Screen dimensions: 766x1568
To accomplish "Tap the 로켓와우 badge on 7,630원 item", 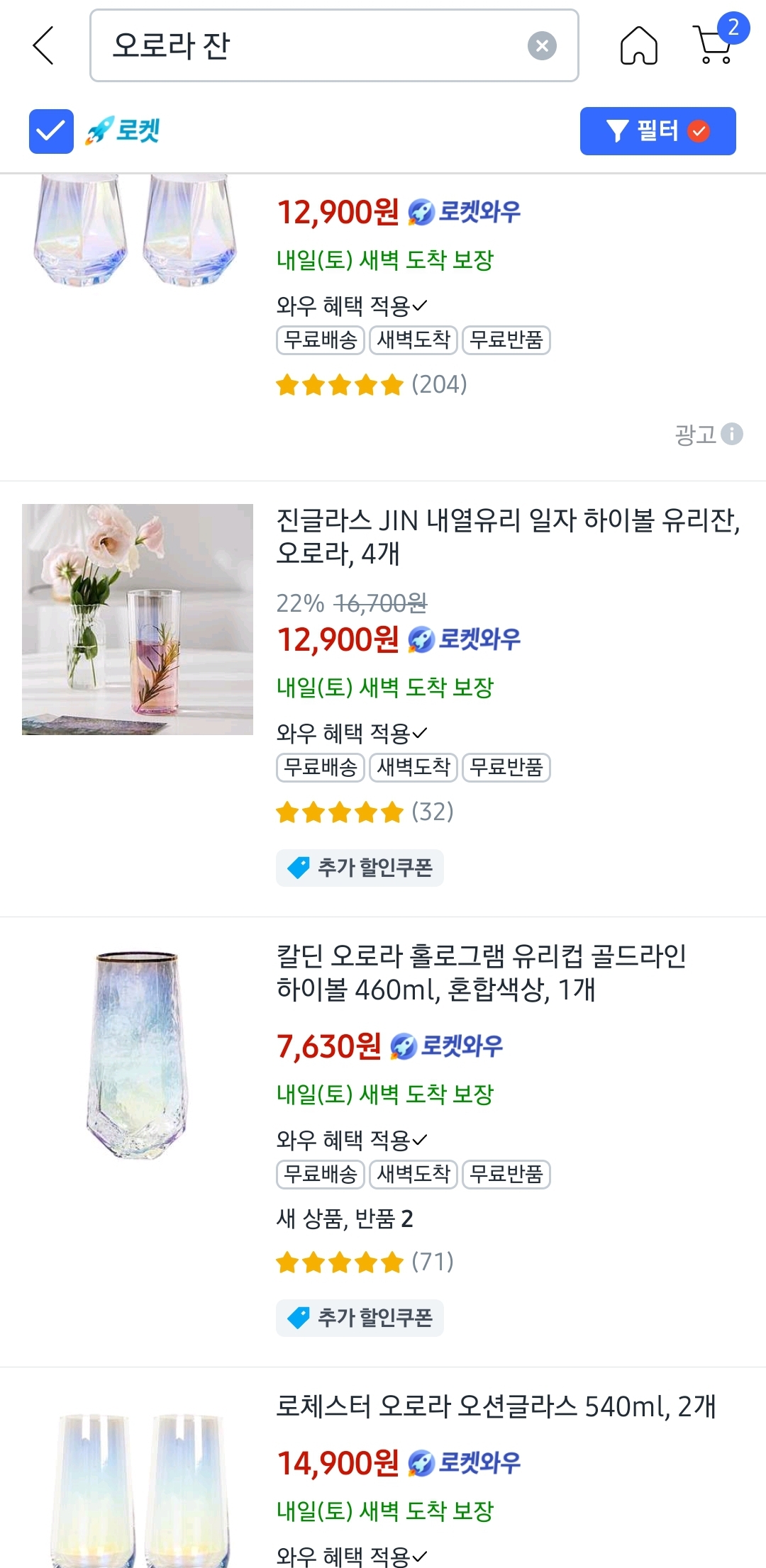I will [447, 1046].
